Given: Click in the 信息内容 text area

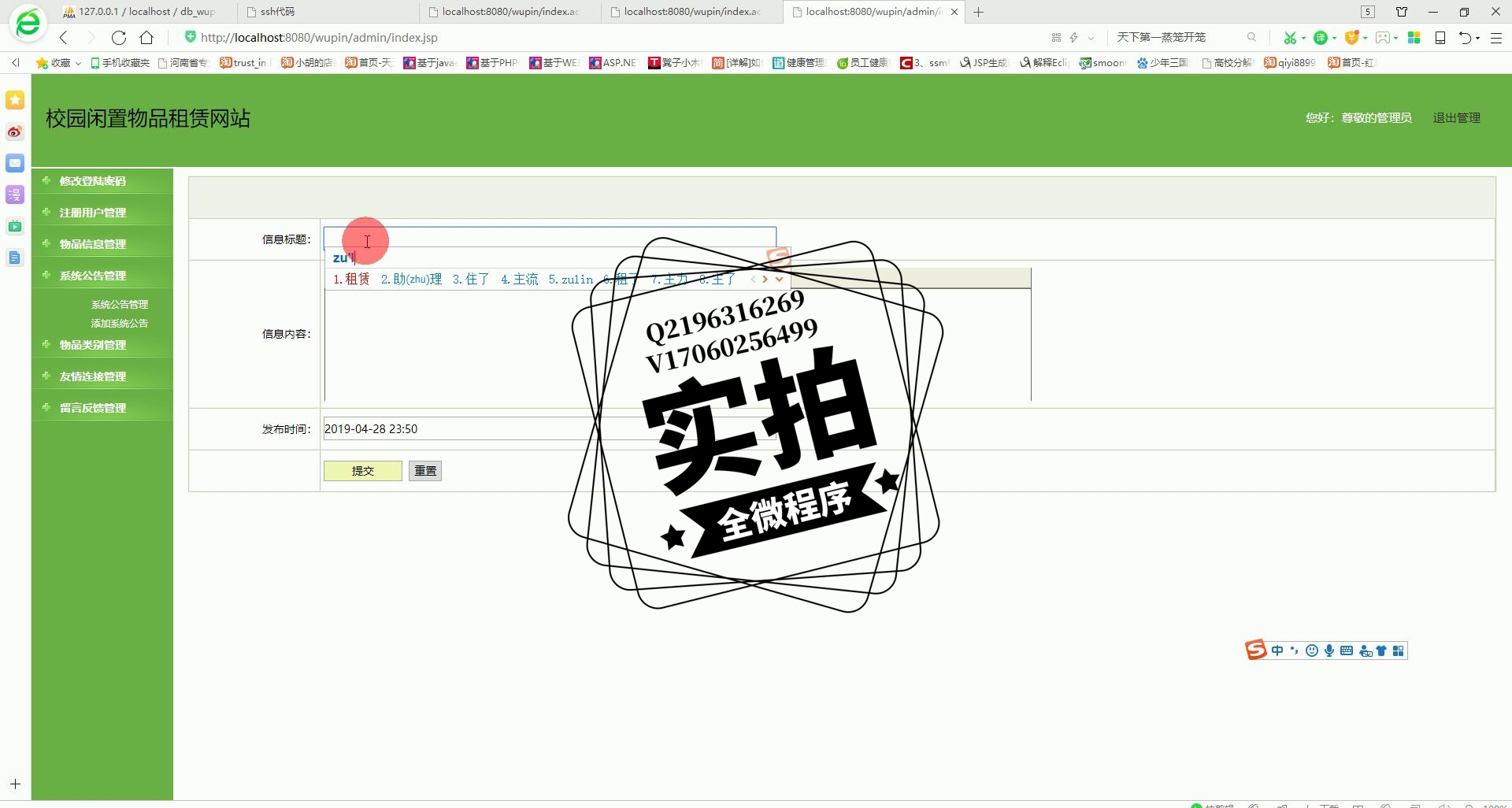Looking at the screenshot, I should (x=677, y=345).
